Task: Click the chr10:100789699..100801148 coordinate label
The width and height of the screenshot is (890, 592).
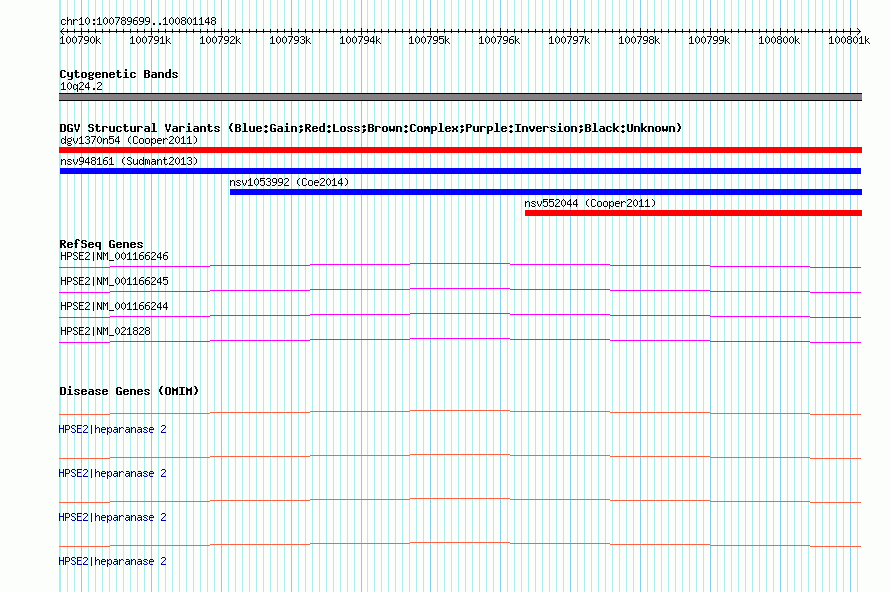Action: tap(138, 21)
